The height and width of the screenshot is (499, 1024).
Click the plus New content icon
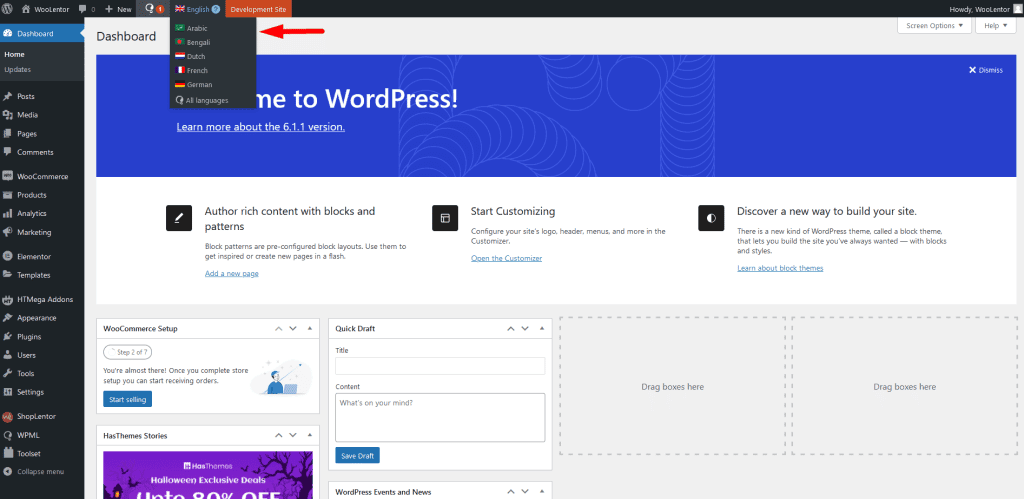[109, 9]
